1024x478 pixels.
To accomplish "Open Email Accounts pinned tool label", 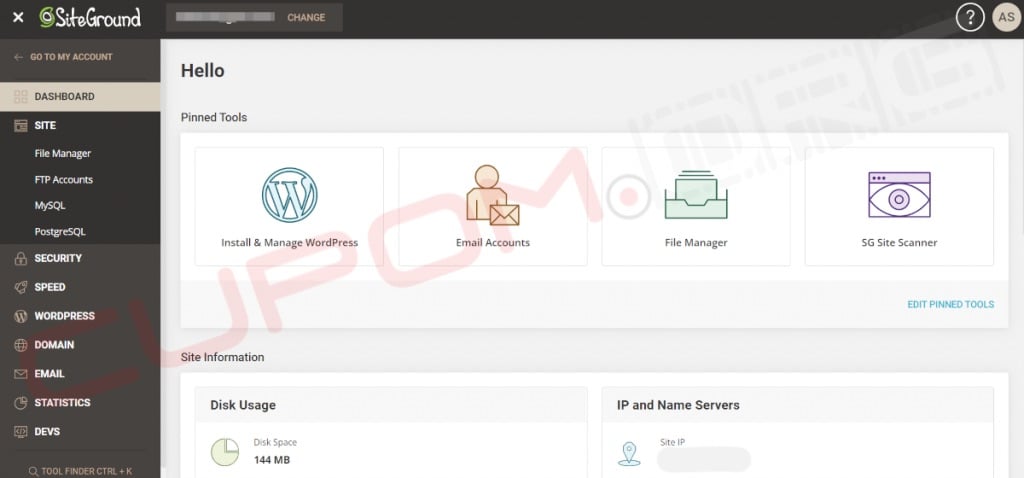I will point(492,242).
